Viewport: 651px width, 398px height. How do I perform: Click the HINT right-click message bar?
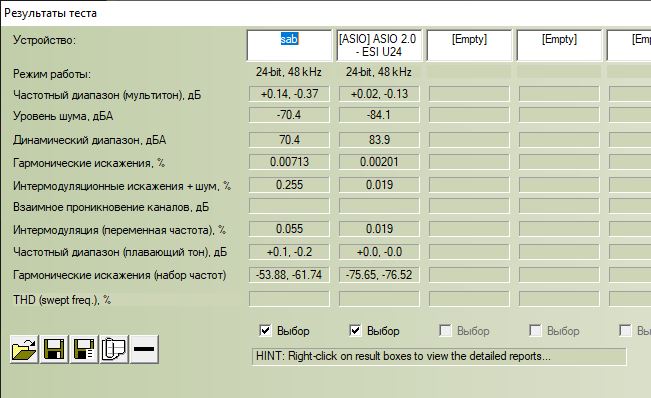(439, 356)
